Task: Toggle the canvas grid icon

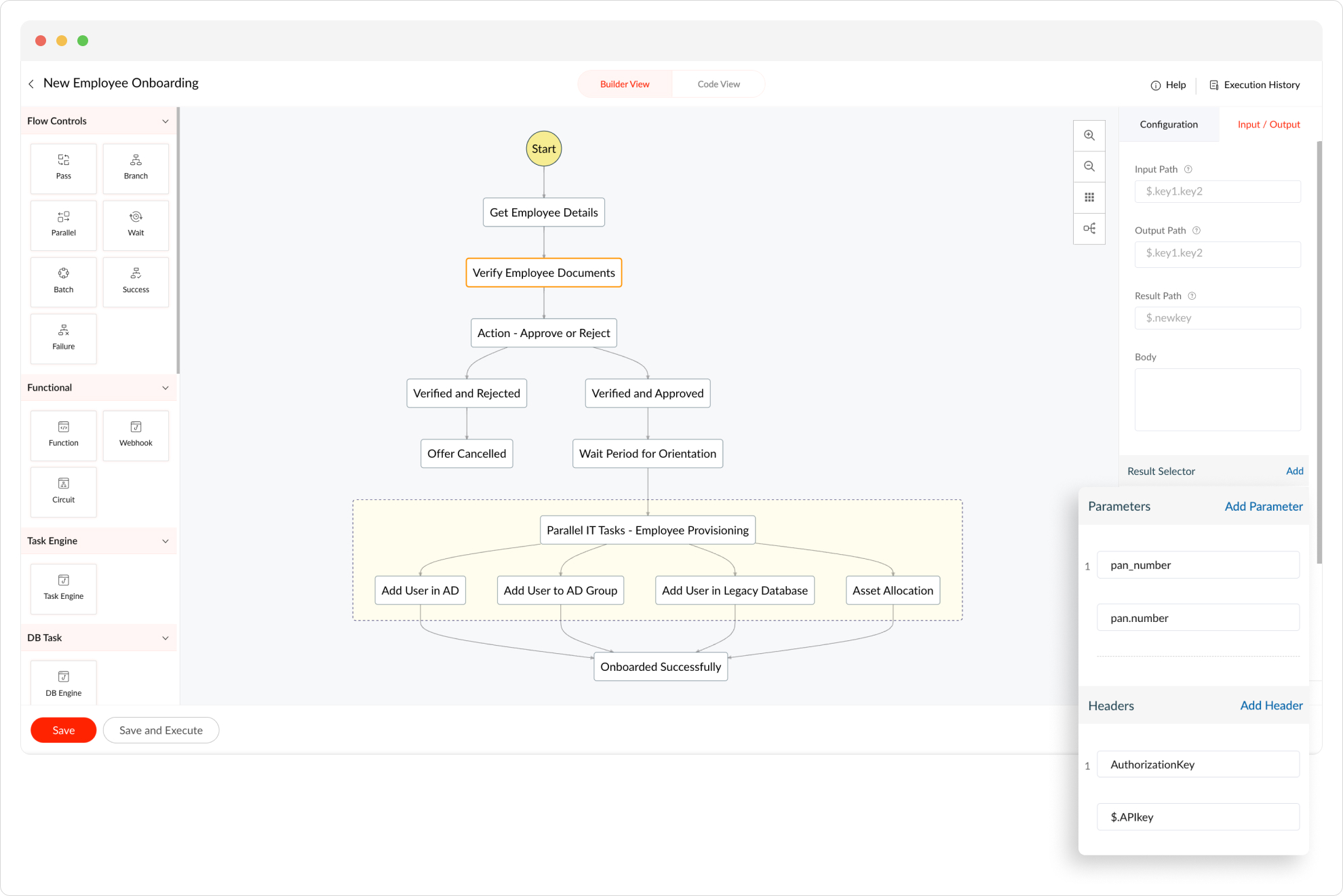Action: [x=1089, y=197]
